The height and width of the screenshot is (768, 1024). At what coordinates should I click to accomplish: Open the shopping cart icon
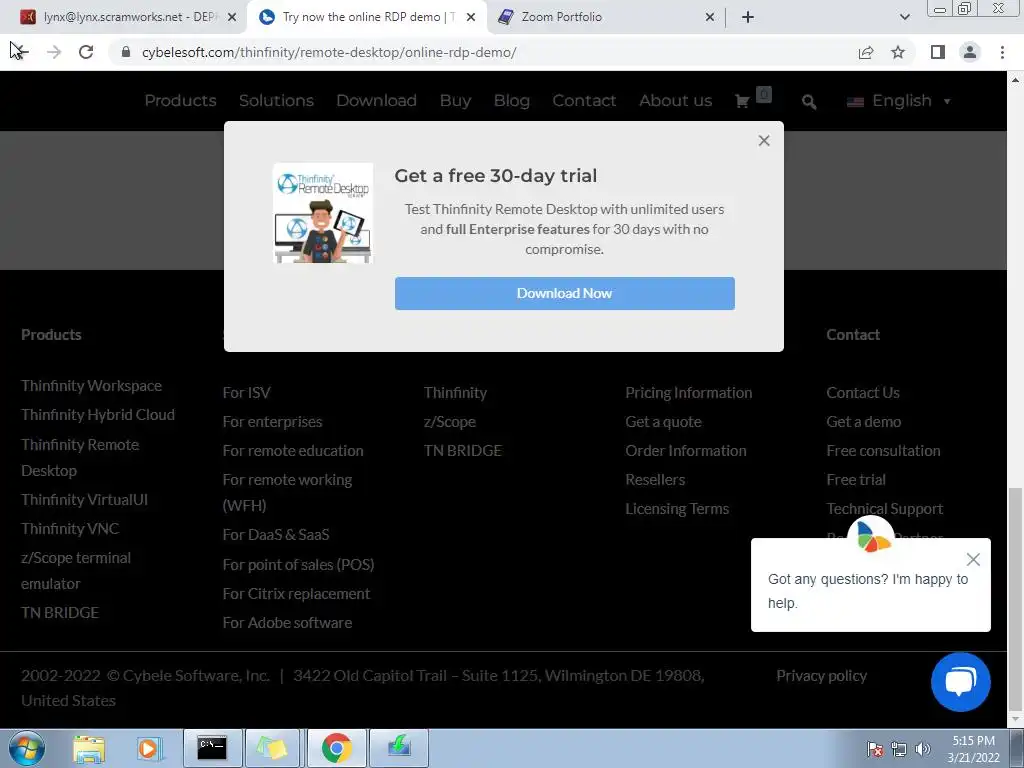[x=743, y=101]
